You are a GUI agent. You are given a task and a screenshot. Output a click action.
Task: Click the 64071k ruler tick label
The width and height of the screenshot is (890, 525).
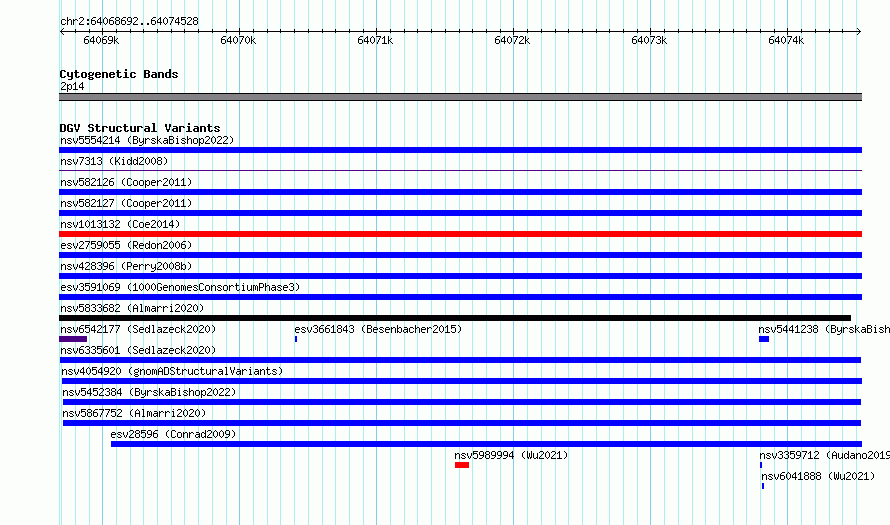pyautogui.click(x=375, y=40)
